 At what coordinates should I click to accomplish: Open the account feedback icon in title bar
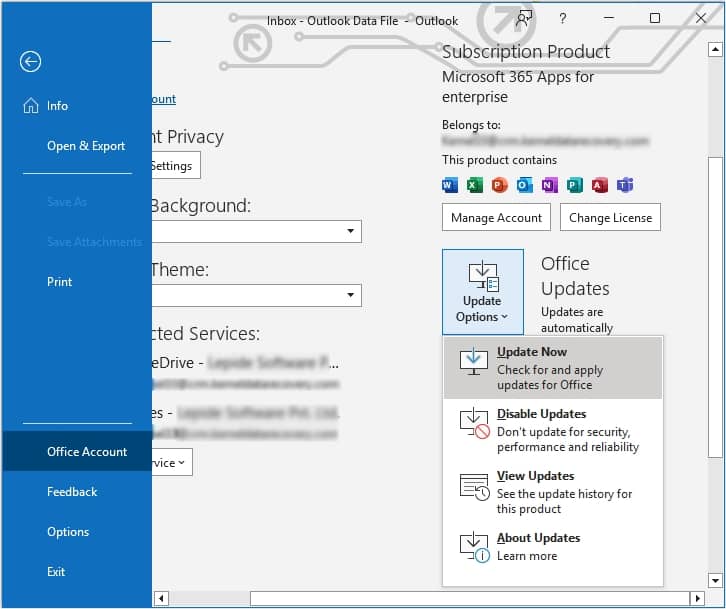[524, 19]
